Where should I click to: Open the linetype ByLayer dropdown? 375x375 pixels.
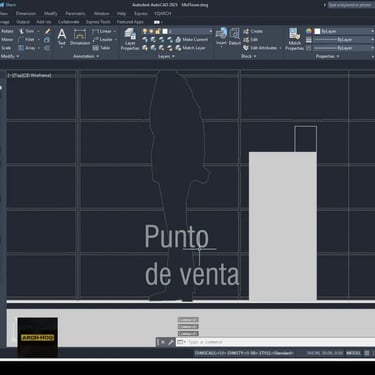344,48
